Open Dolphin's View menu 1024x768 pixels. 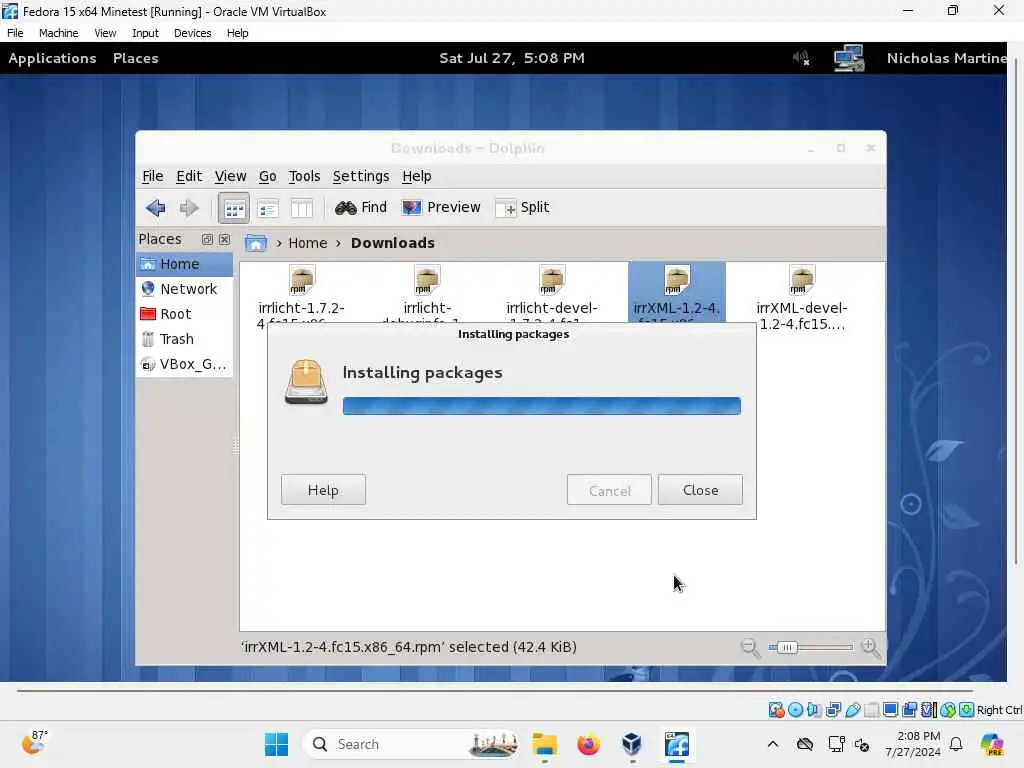pos(231,176)
